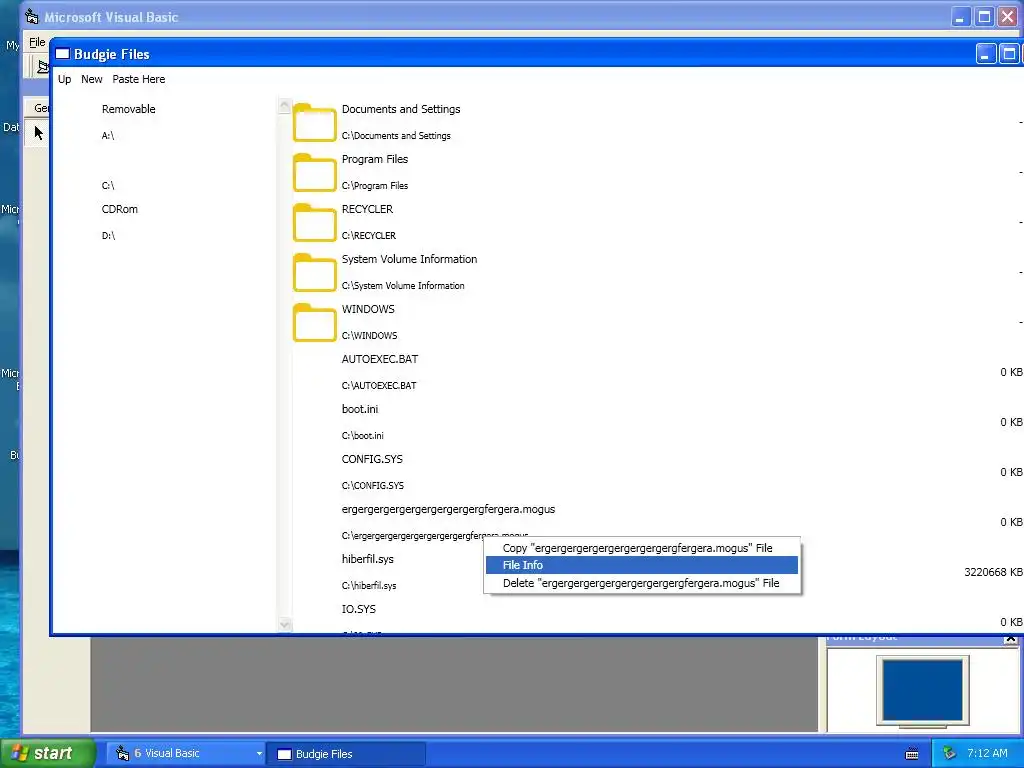Click the Up menu item

click(65, 79)
